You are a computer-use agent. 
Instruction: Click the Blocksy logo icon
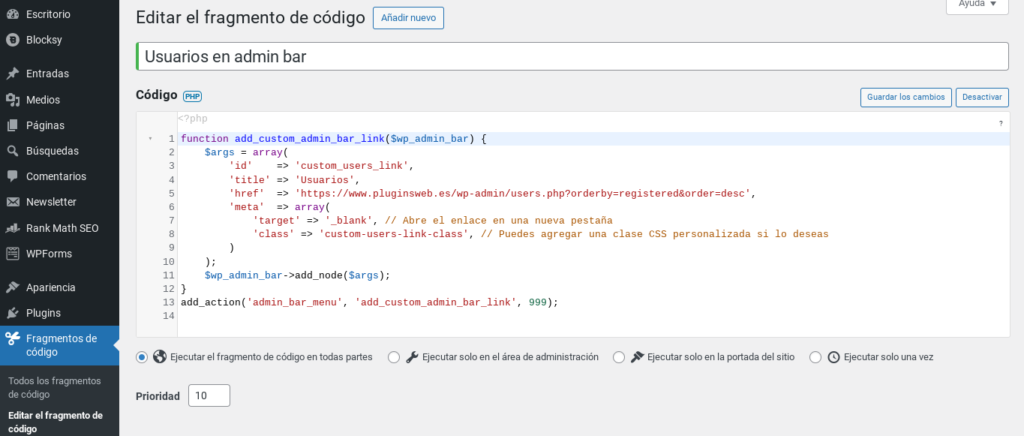12,40
